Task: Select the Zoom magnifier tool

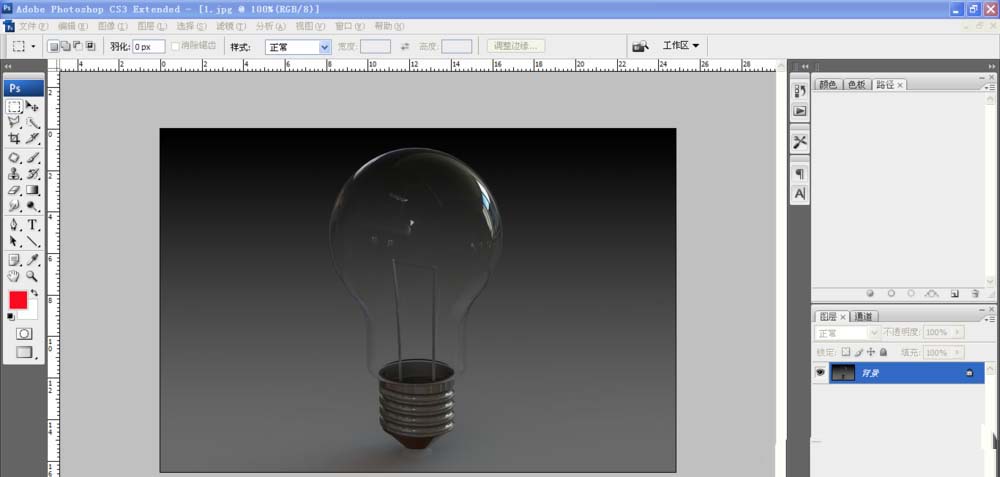Action: [33, 276]
